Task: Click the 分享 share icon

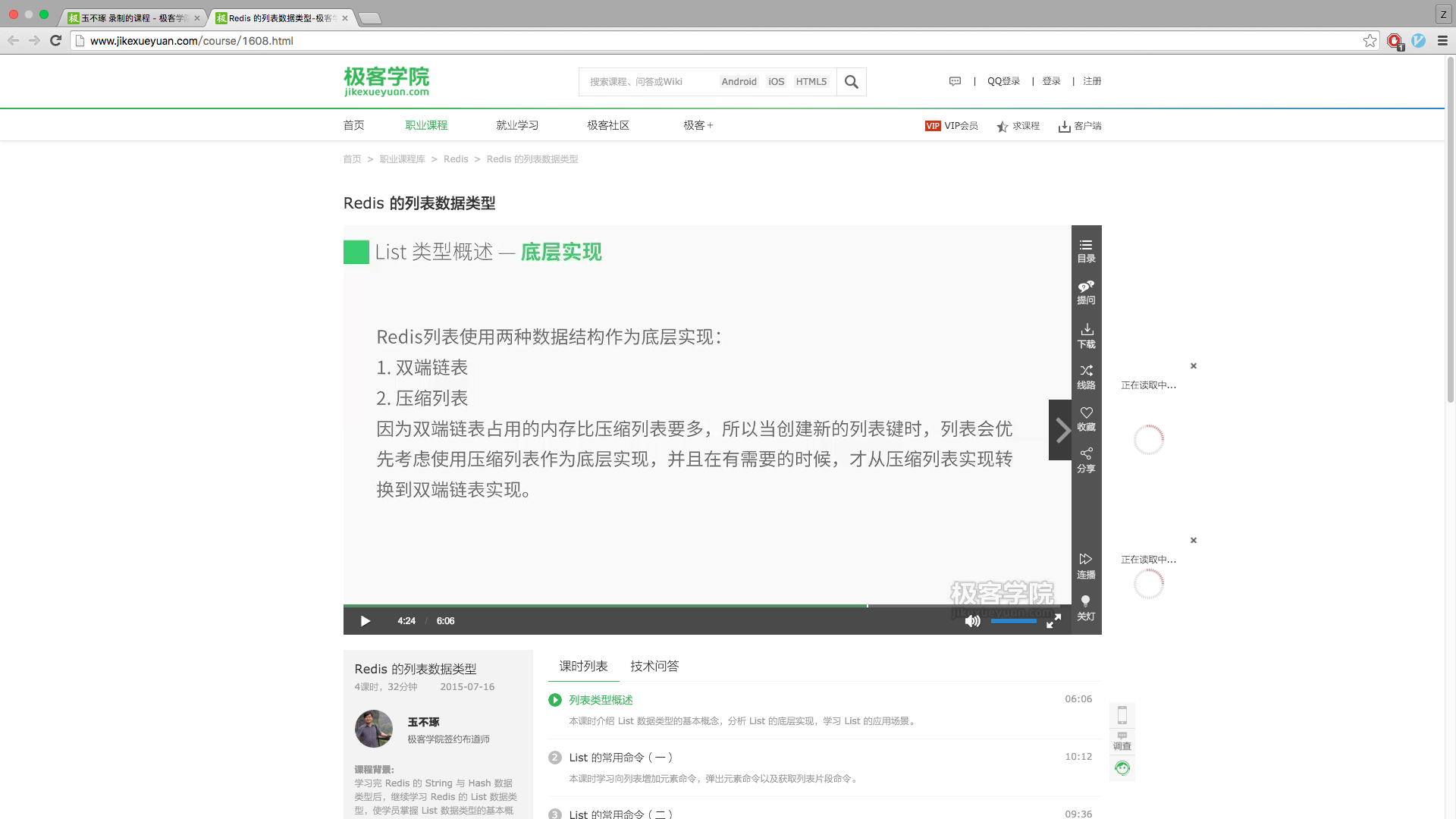Action: coord(1086,460)
